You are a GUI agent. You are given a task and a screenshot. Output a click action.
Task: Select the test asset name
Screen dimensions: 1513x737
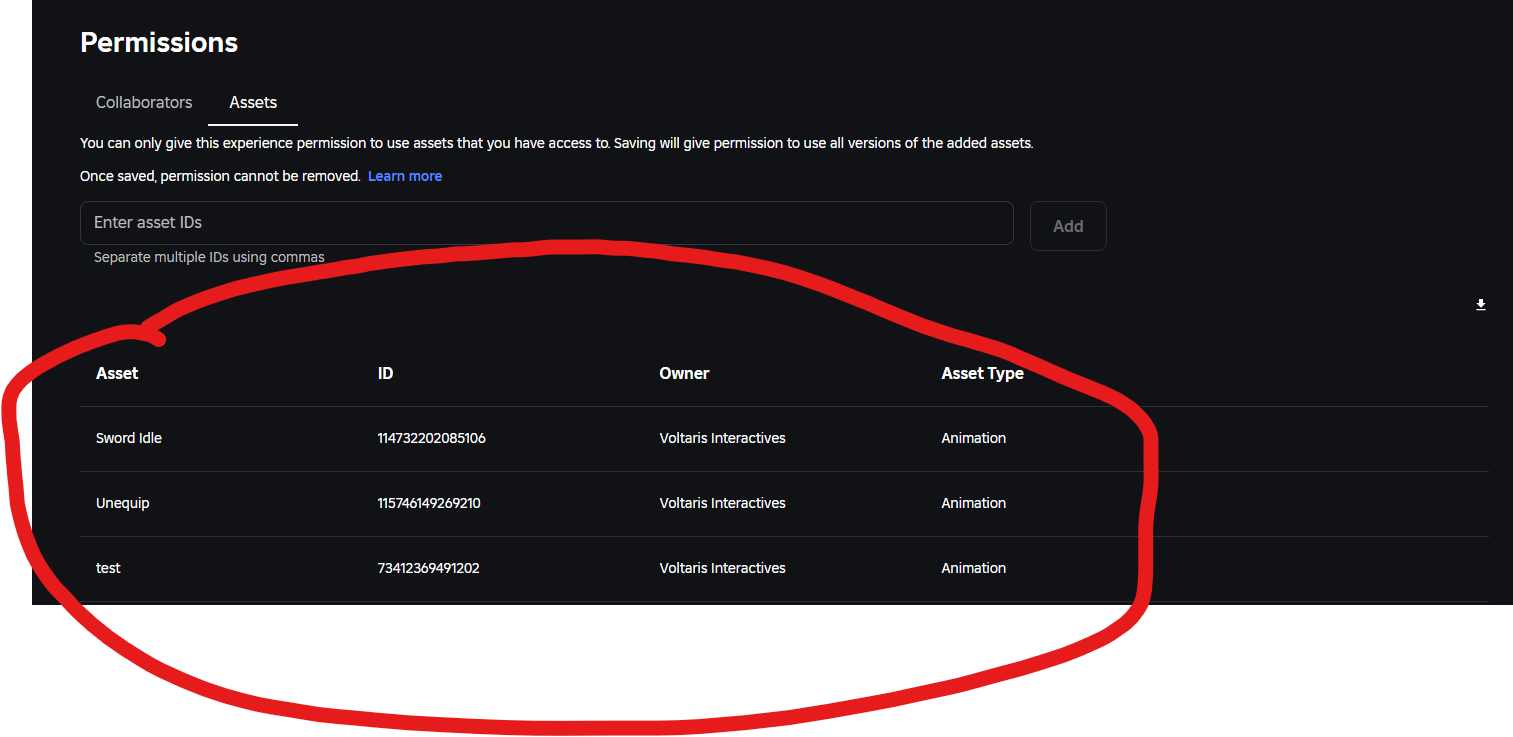tap(108, 568)
